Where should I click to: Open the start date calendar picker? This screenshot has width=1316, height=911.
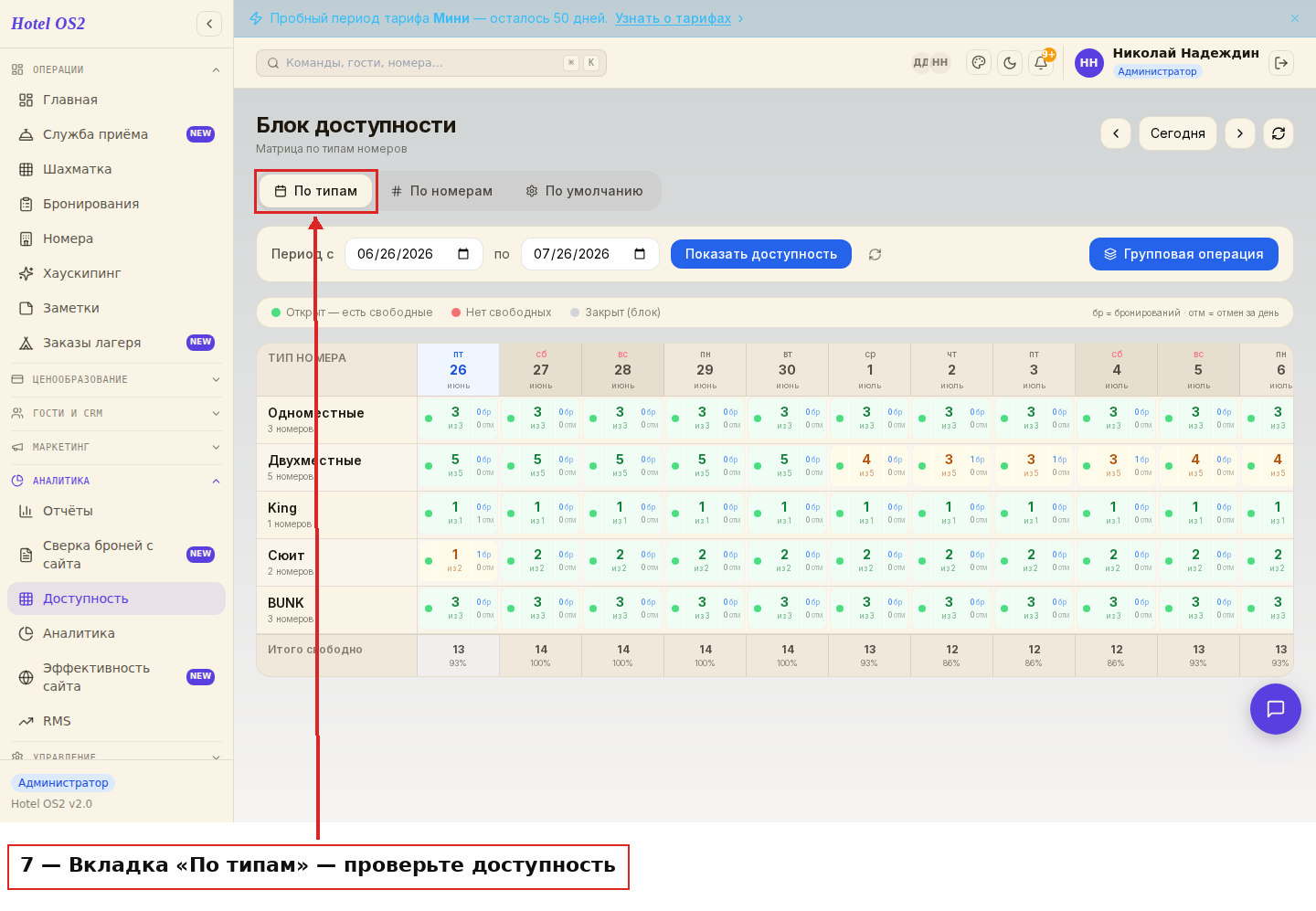tap(463, 254)
